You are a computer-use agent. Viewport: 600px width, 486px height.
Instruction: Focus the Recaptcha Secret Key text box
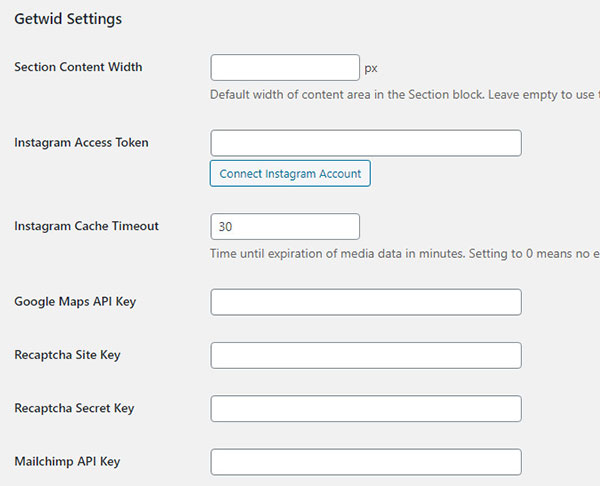tap(365, 408)
